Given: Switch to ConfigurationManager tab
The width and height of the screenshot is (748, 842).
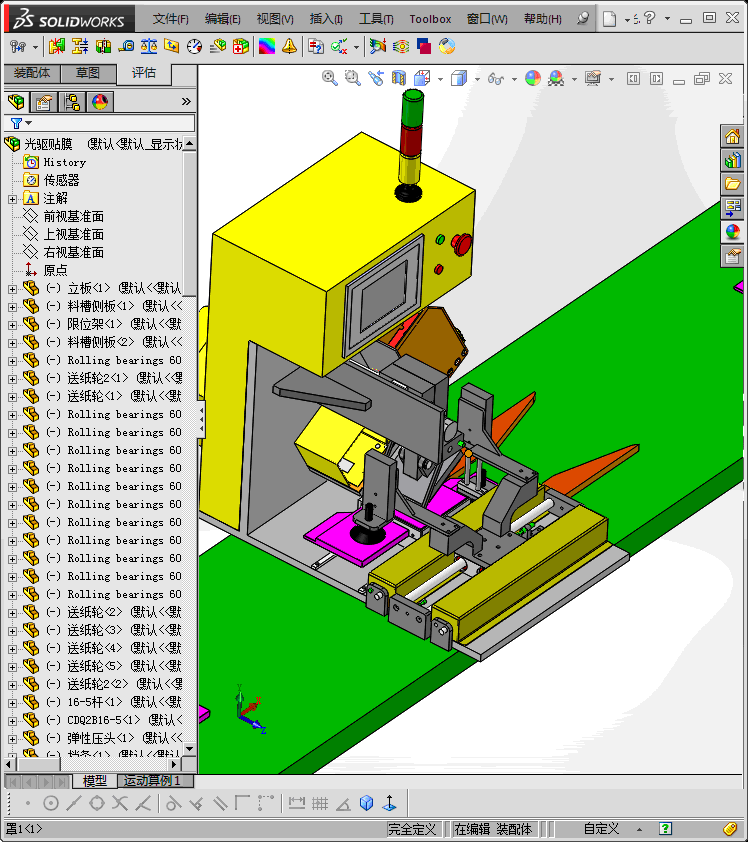Looking at the screenshot, I should point(72,101).
